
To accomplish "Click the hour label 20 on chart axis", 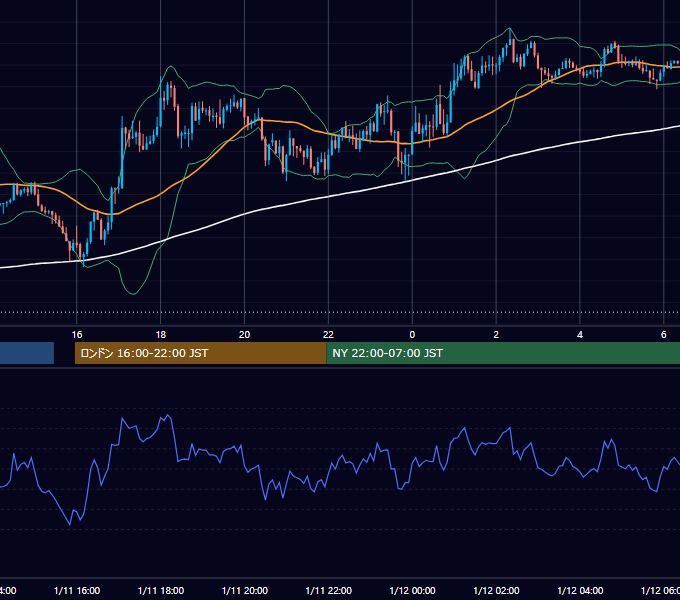I will pyautogui.click(x=245, y=335).
